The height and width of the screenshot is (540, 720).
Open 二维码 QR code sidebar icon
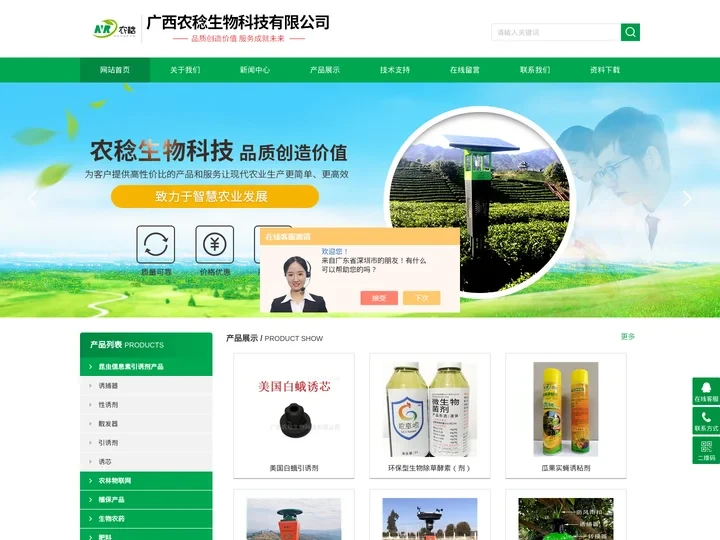(706, 450)
